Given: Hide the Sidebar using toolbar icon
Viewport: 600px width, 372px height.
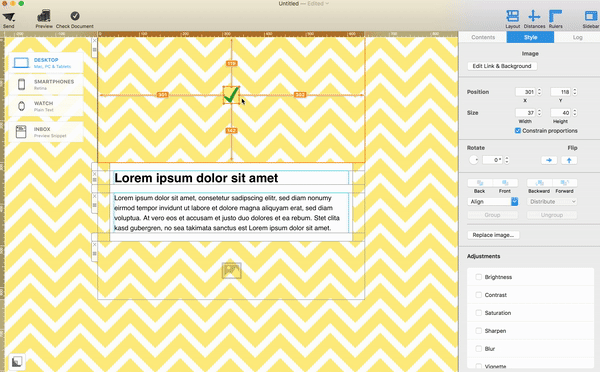Looking at the screenshot, I should (x=591, y=16).
